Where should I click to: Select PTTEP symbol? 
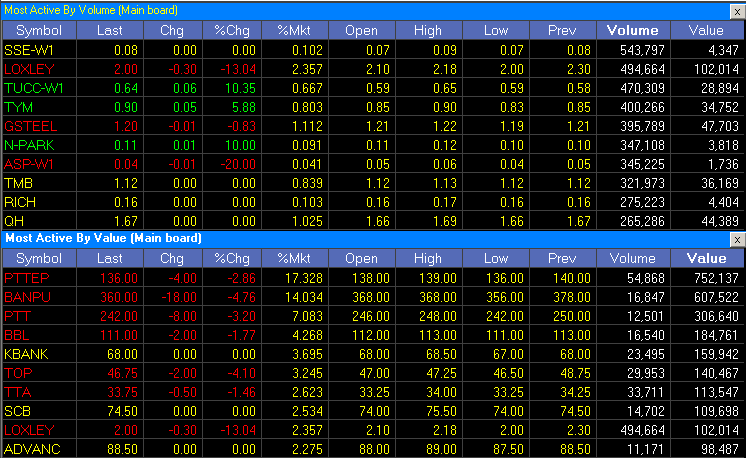[27, 278]
